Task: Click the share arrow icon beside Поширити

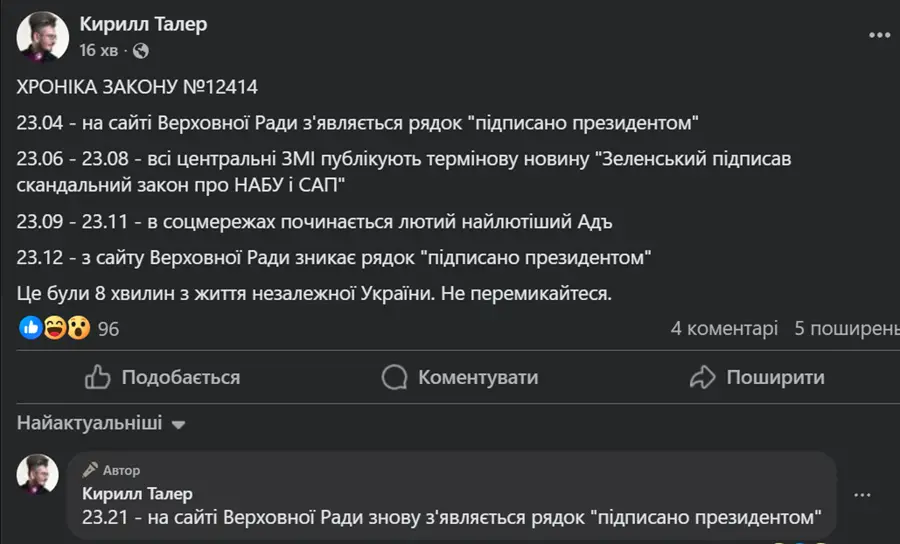Action: coord(703,377)
